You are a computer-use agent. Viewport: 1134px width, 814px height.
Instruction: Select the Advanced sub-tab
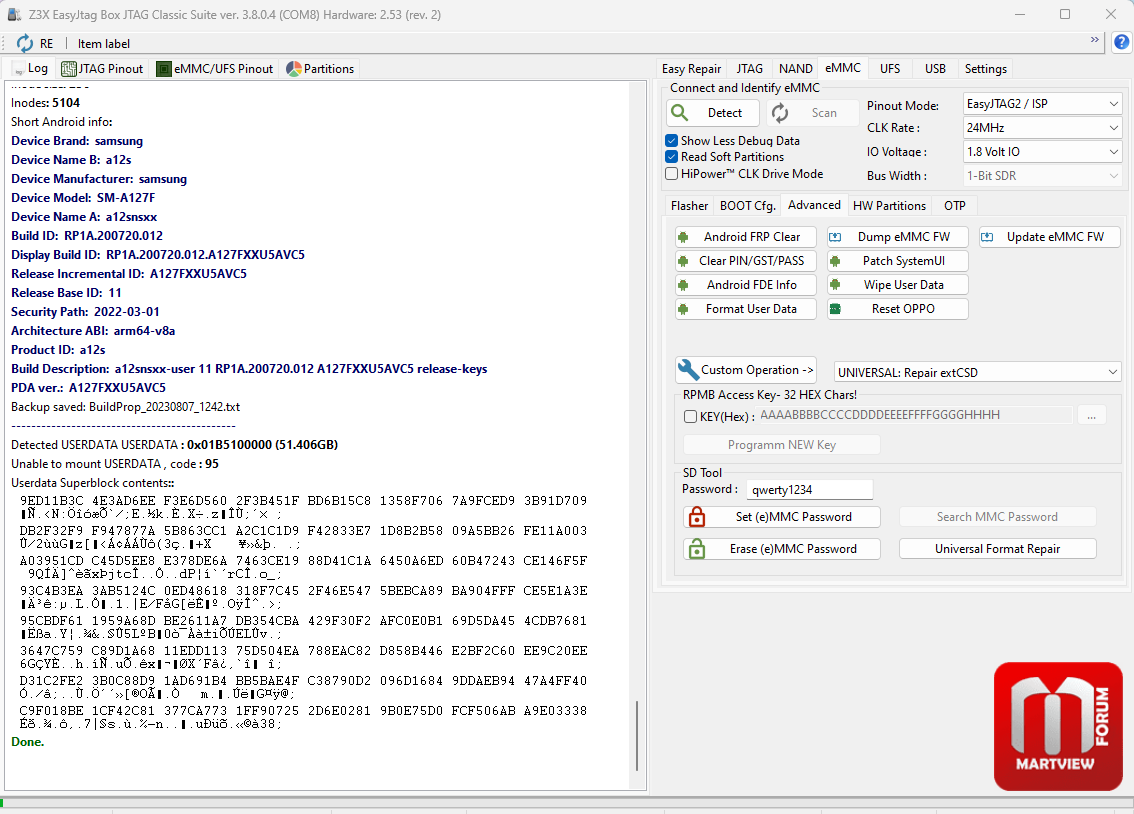point(814,205)
